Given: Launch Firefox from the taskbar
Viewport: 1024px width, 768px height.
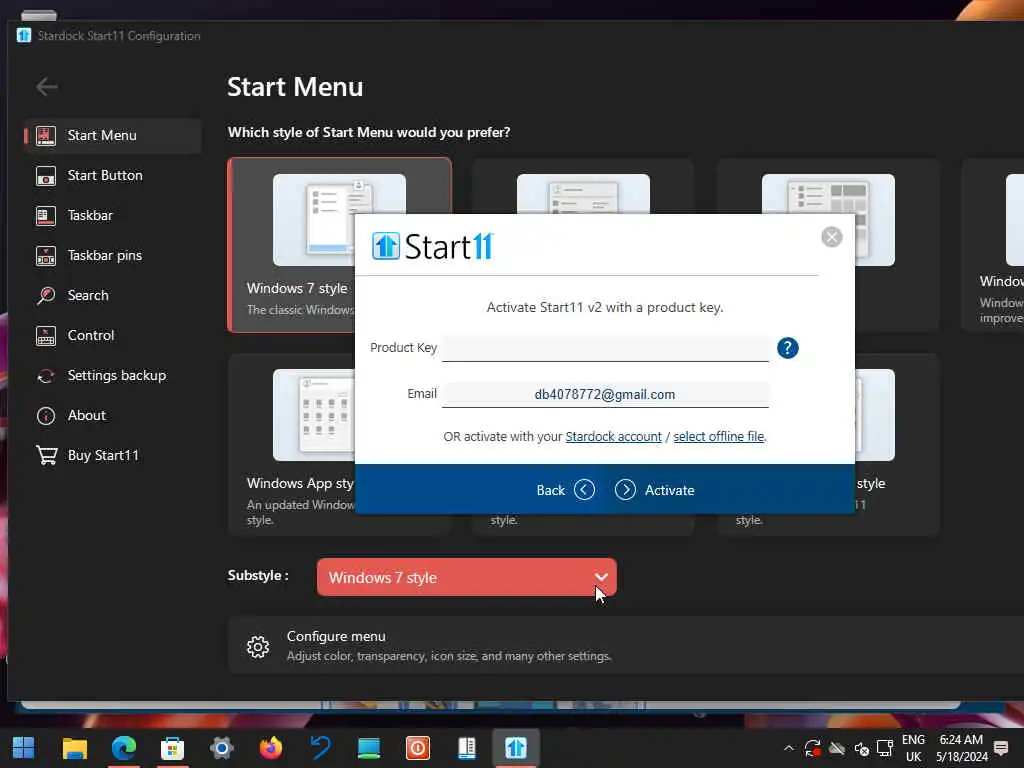Looking at the screenshot, I should click(270, 748).
